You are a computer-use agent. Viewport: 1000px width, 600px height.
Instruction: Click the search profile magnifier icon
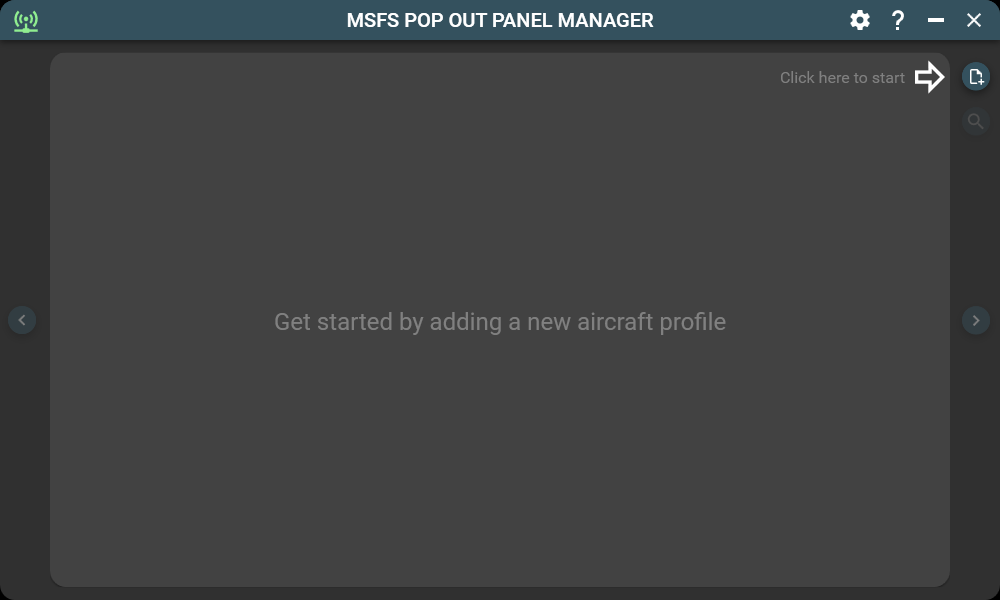coord(976,122)
